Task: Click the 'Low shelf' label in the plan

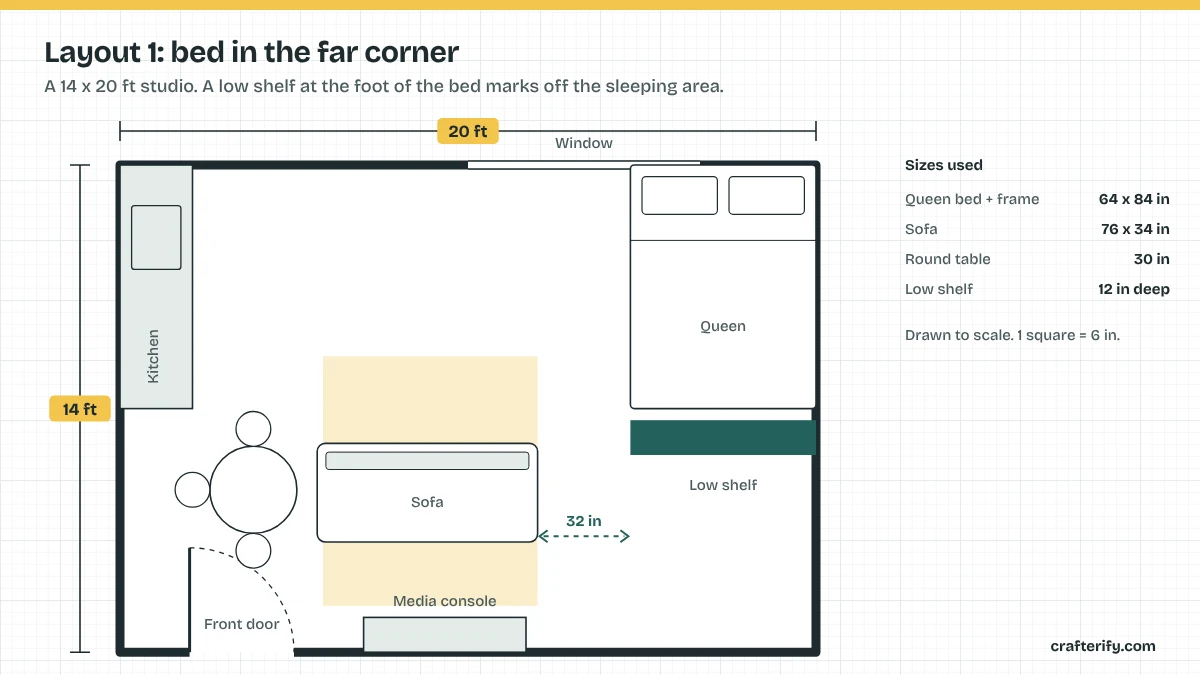Action: (x=723, y=485)
